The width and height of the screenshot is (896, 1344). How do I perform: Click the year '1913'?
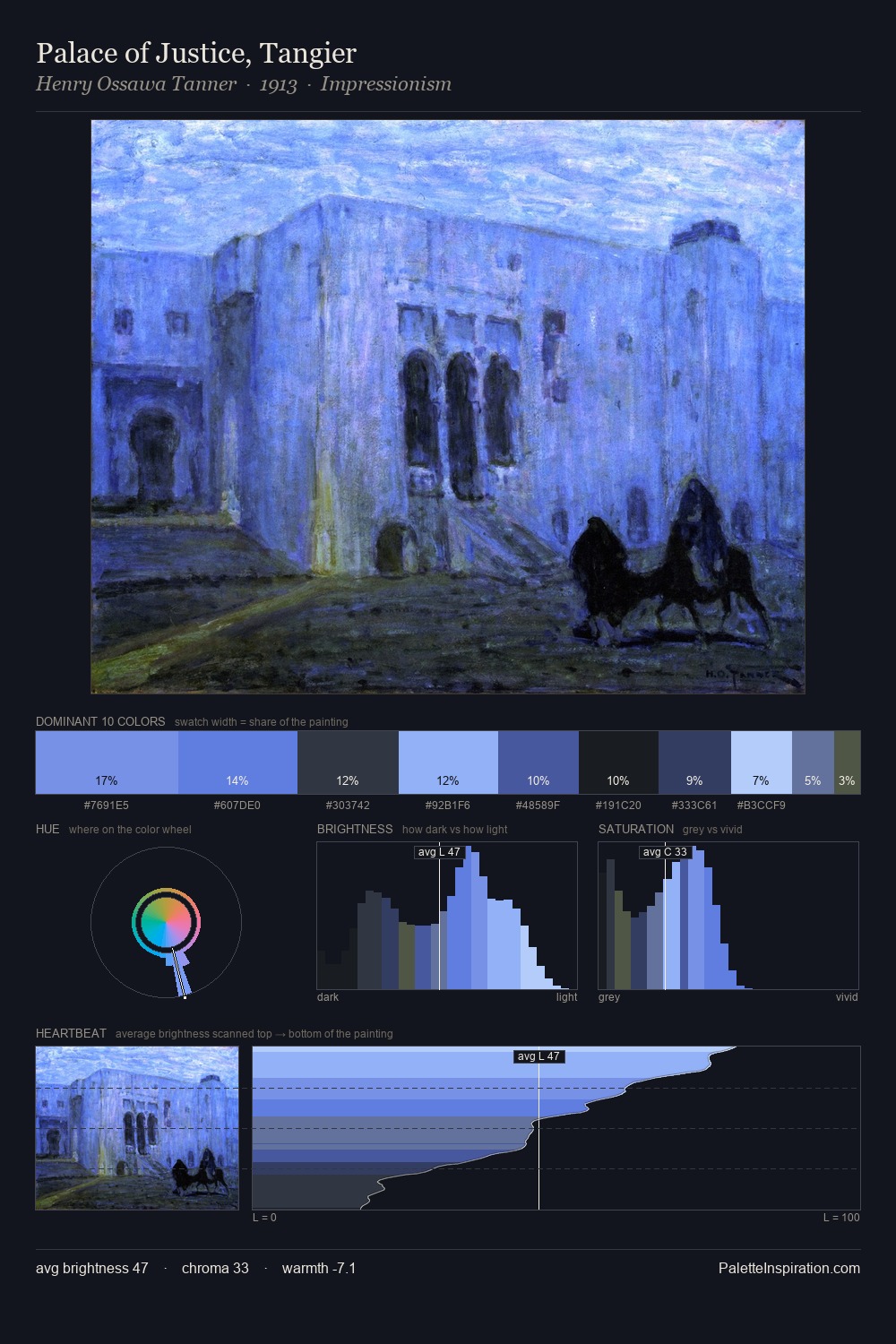coord(278,85)
